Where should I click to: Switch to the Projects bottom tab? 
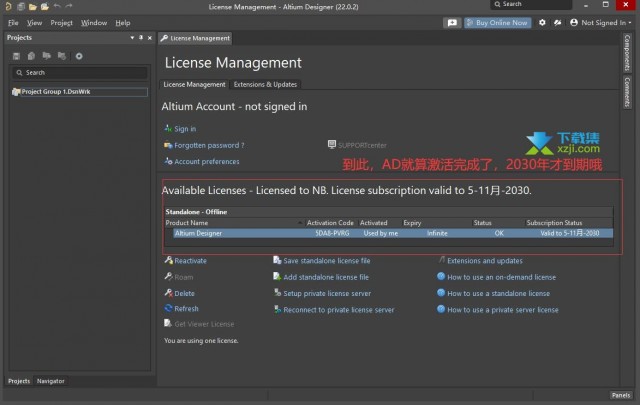[x=19, y=381]
